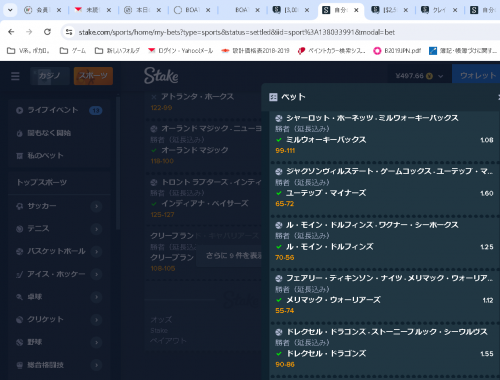Click the table tennis paddle icon
The image size is (500, 380).
[x=20, y=297]
